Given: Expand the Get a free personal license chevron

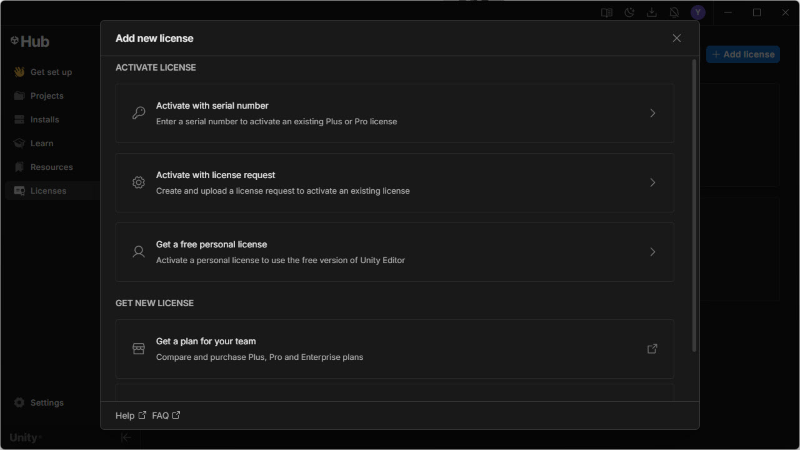Looking at the screenshot, I should pyautogui.click(x=652, y=252).
